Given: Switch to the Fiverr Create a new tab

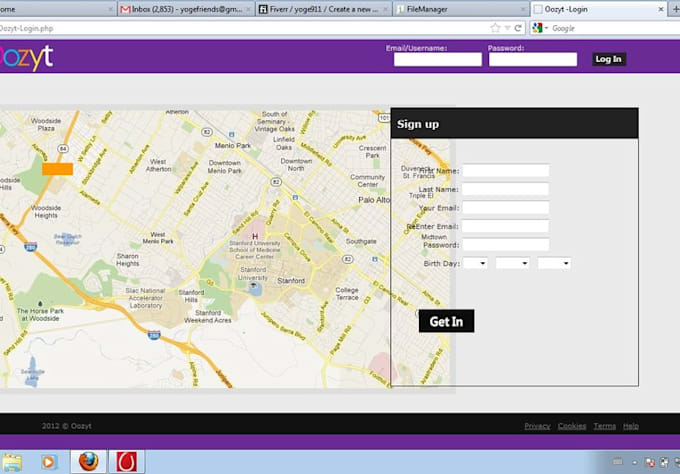Looking at the screenshot, I should [324, 9].
